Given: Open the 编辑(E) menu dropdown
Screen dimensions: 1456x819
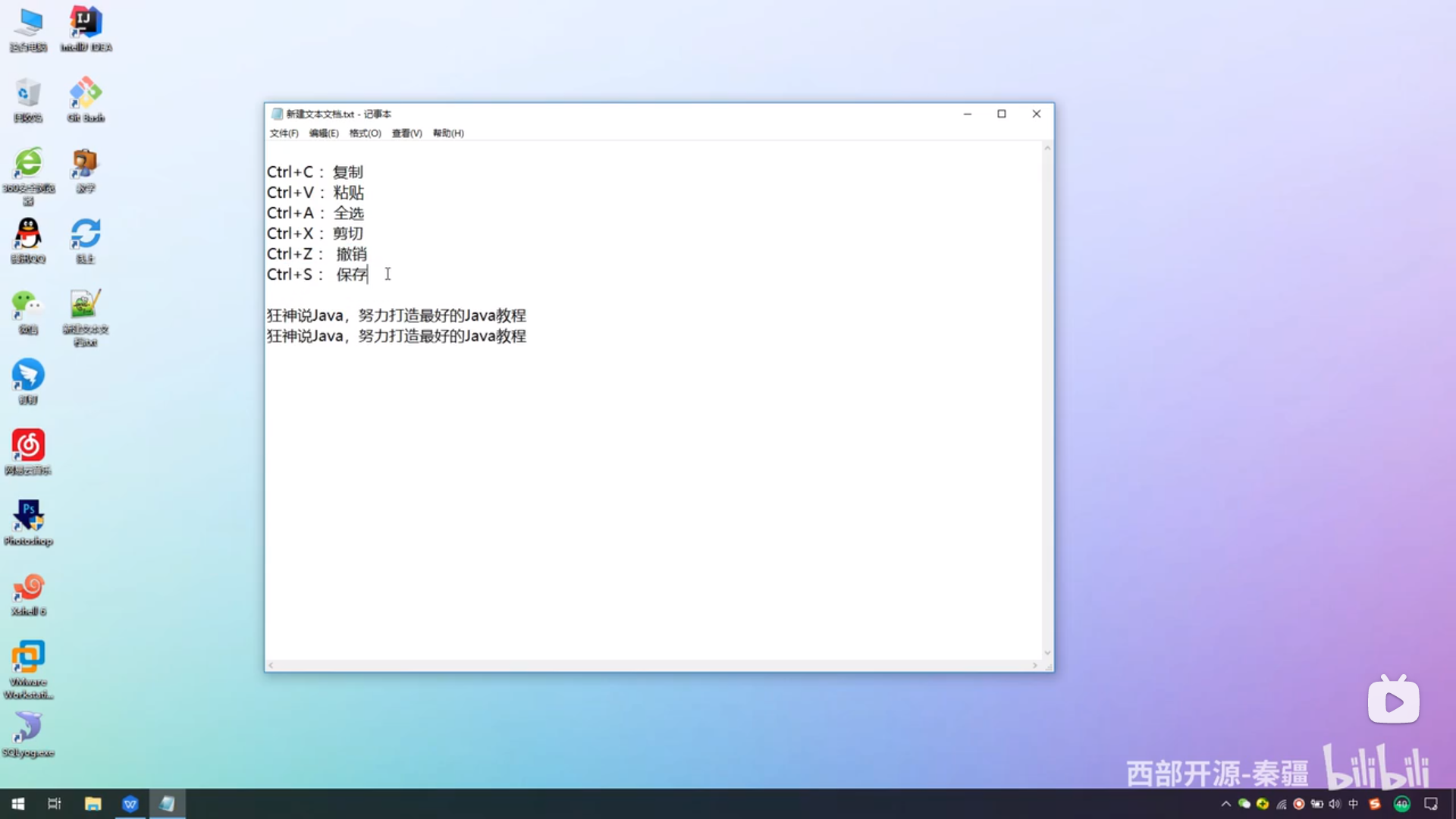Looking at the screenshot, I should pos(324,133).
